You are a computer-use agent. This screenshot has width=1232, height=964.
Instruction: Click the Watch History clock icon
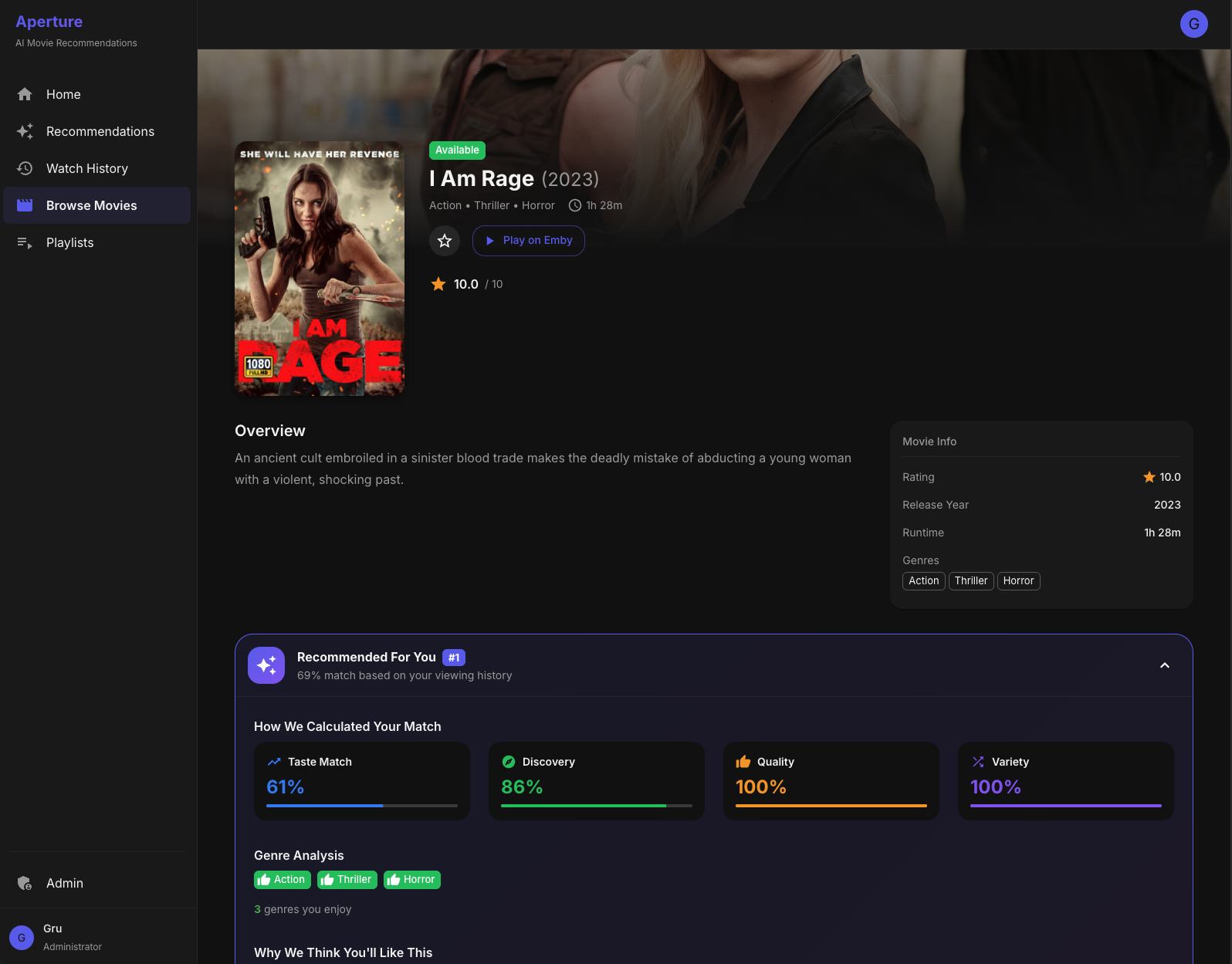25,168
